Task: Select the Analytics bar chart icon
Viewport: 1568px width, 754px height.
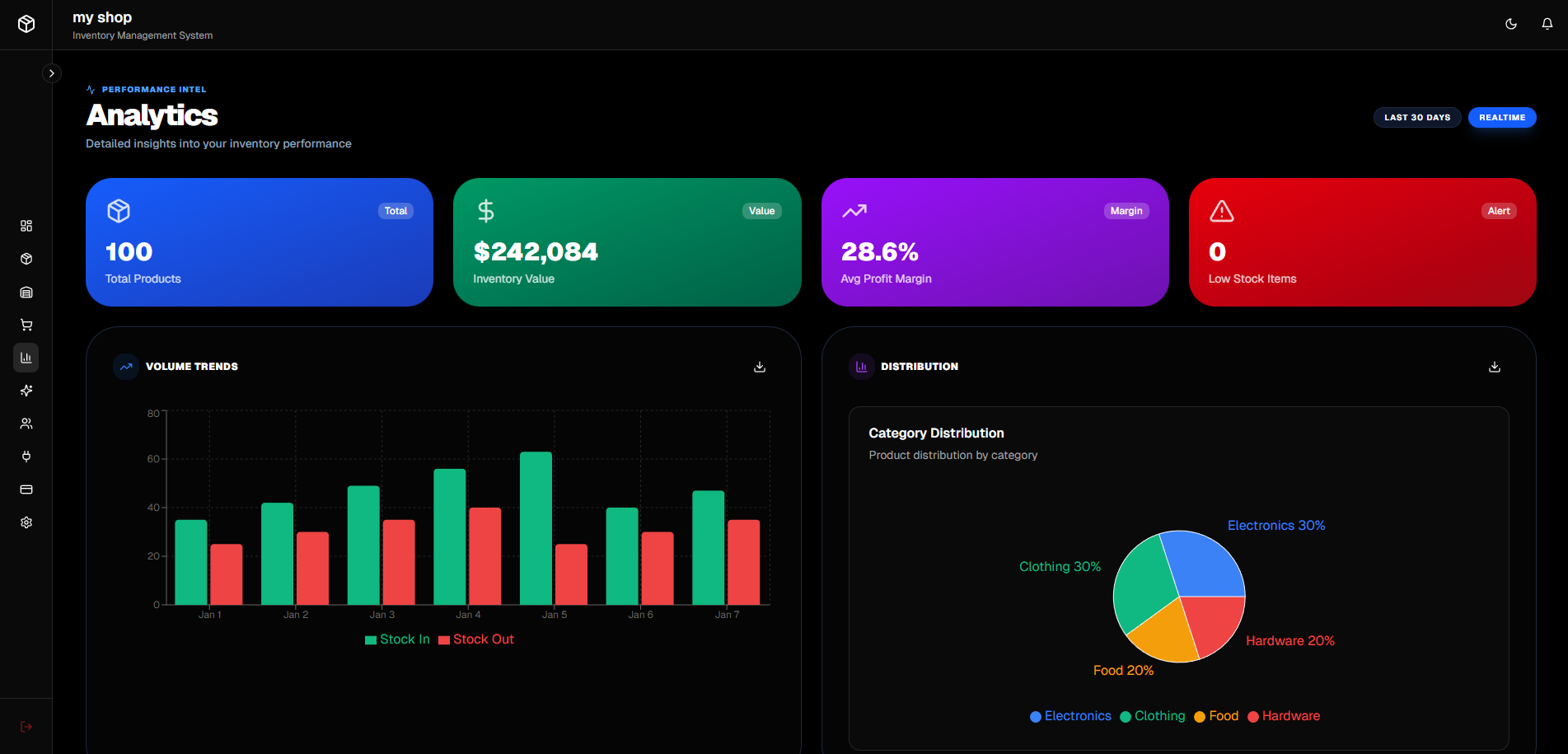Action: point(26,358)
